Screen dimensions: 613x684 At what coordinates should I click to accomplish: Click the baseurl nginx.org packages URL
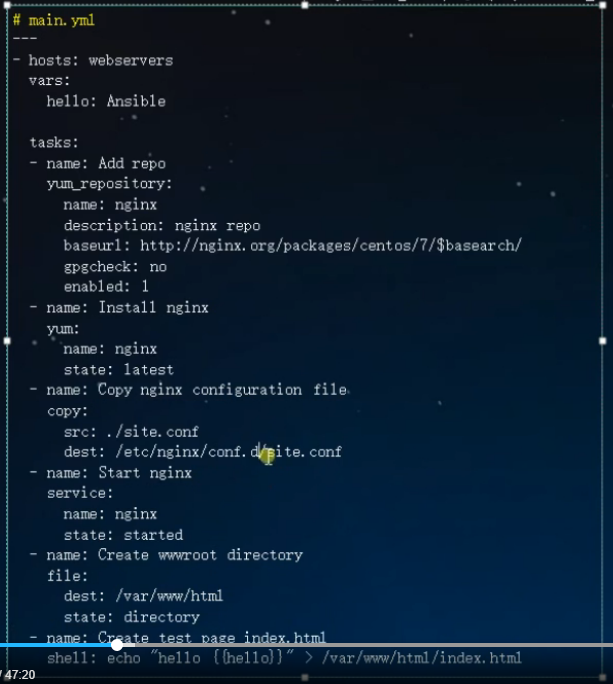click(x=331, y=246)
